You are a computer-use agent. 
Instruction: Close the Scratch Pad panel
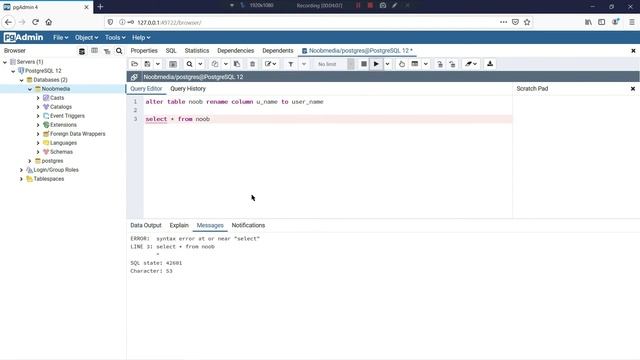pos(633,89)
